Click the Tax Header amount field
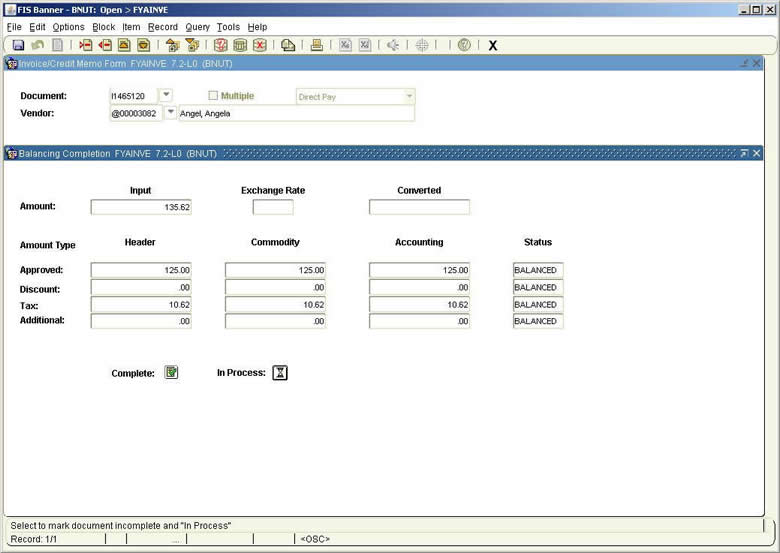The image size is (780, 553). [x=141, y=304]
